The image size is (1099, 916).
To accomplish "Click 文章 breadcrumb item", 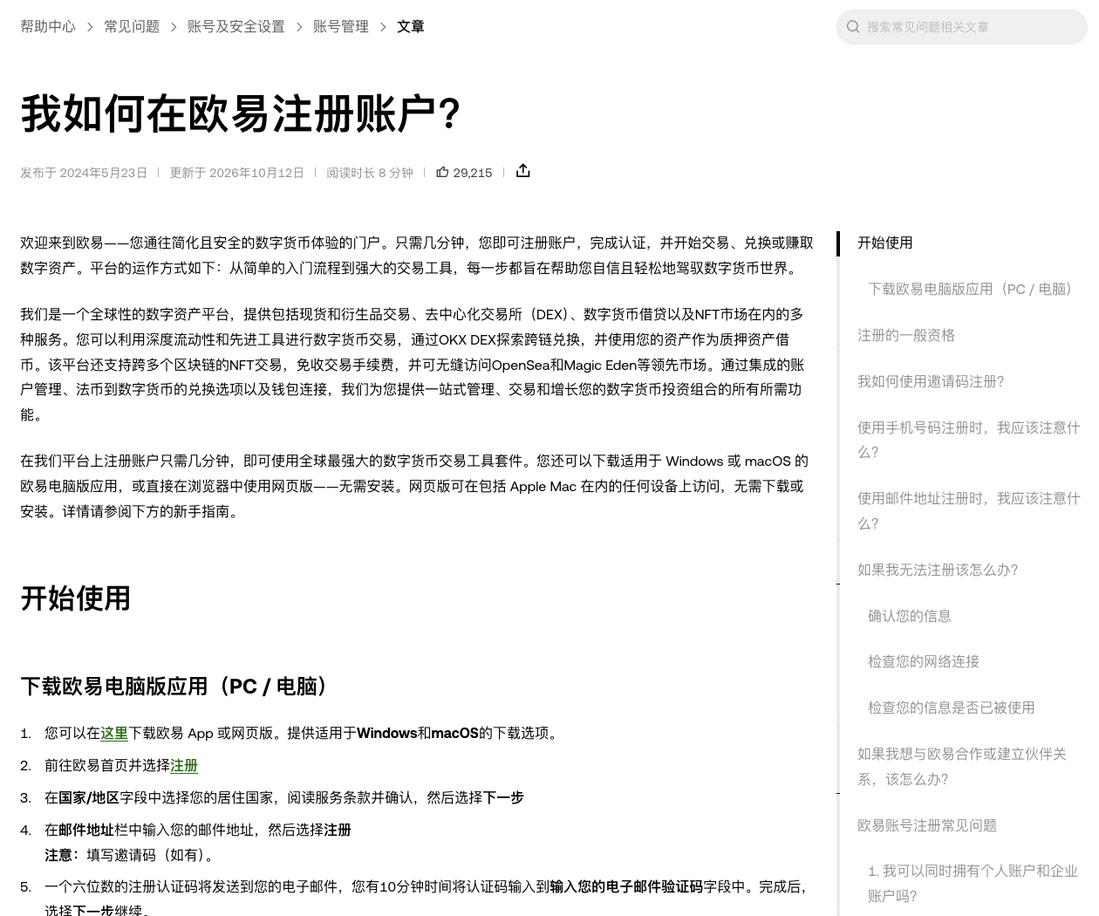I will [410, 27].
